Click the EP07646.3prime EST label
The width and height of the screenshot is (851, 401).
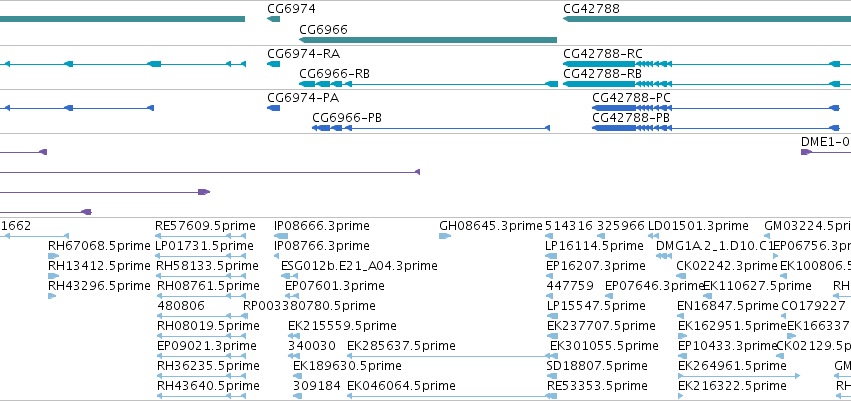pos(654,285)
